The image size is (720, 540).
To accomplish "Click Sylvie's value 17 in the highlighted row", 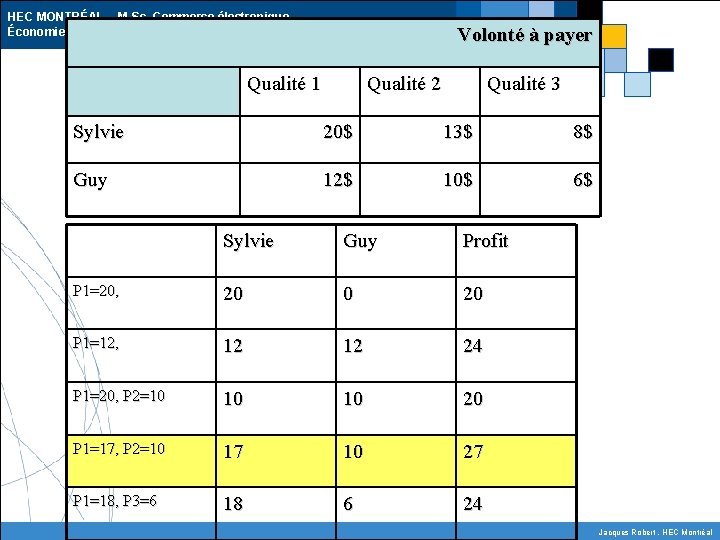I will (x=233, y=452).
